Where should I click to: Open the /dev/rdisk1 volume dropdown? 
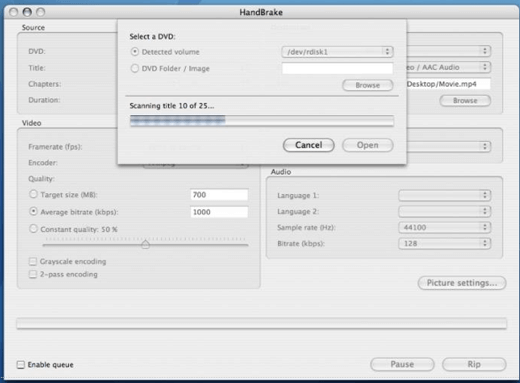coord(337,52)
